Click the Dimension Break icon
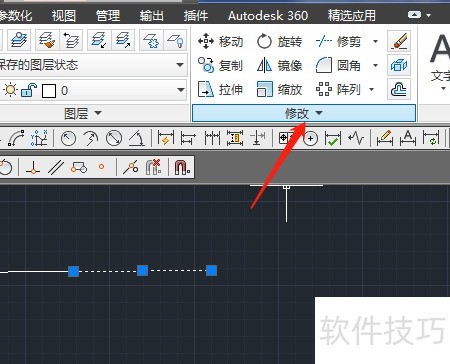Image resolution: width=450 pixels, height=364 pixels. 257,138
